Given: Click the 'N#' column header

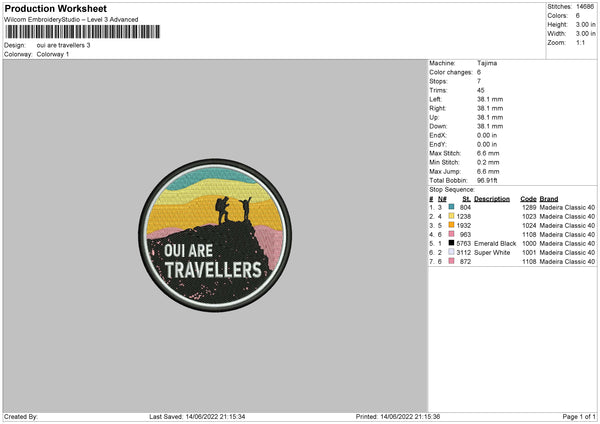Looking at the screenshot, I should click(442, 199).
